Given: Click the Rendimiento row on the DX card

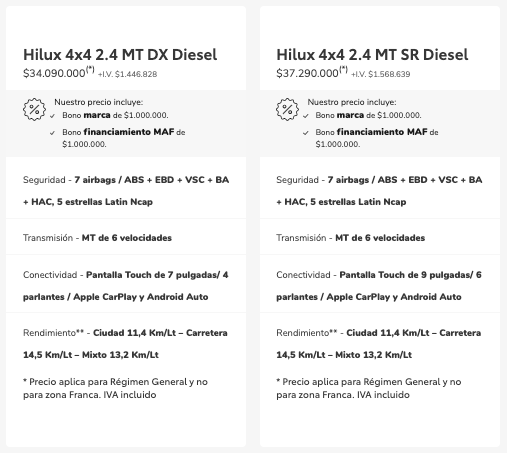Looking at the screenshot, I should tap(125, 344).
